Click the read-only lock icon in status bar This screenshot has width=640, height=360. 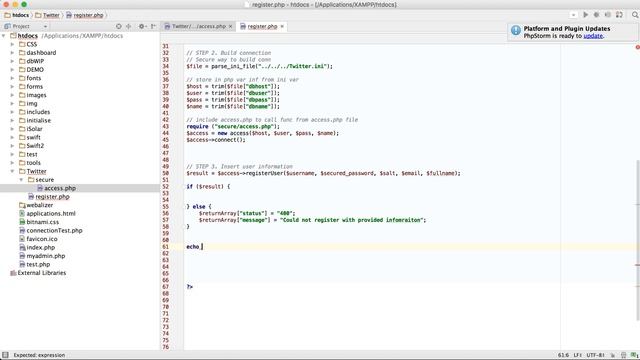613,355
